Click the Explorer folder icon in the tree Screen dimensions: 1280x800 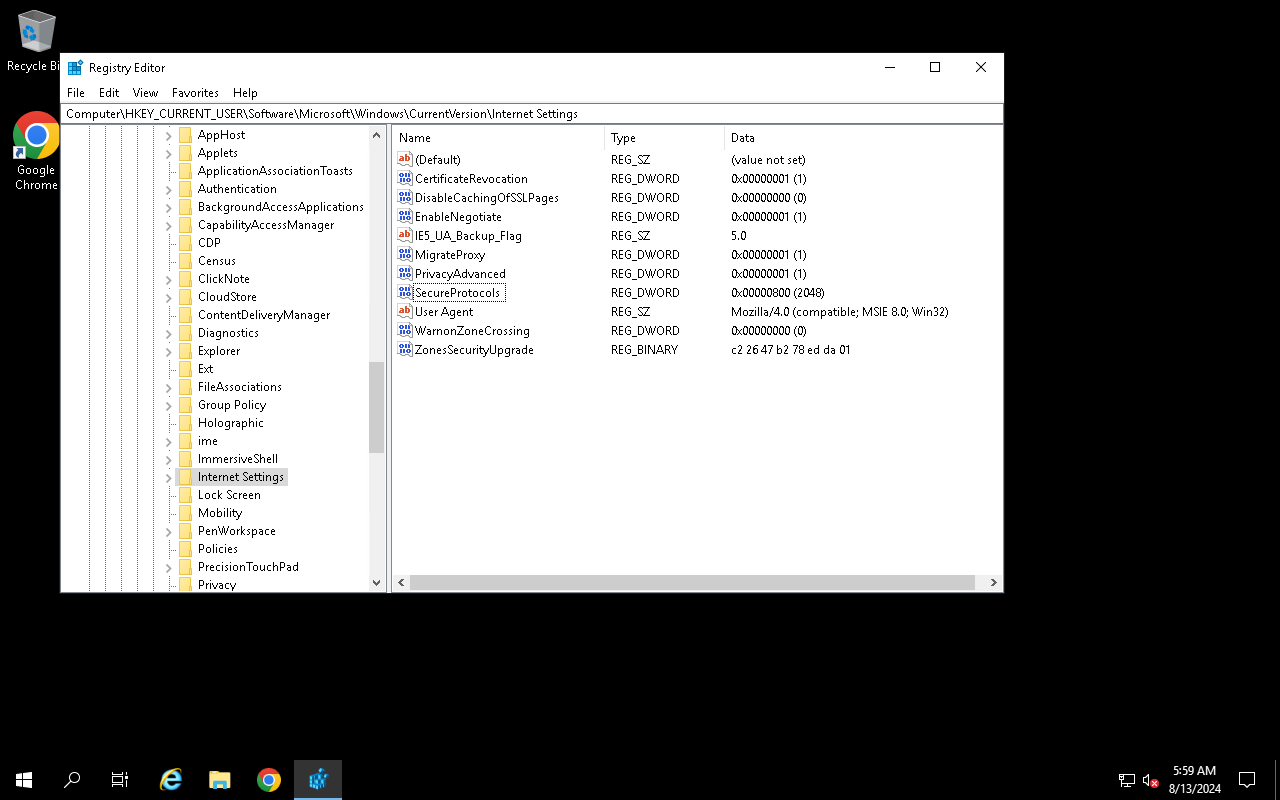(x=186, y=350)
